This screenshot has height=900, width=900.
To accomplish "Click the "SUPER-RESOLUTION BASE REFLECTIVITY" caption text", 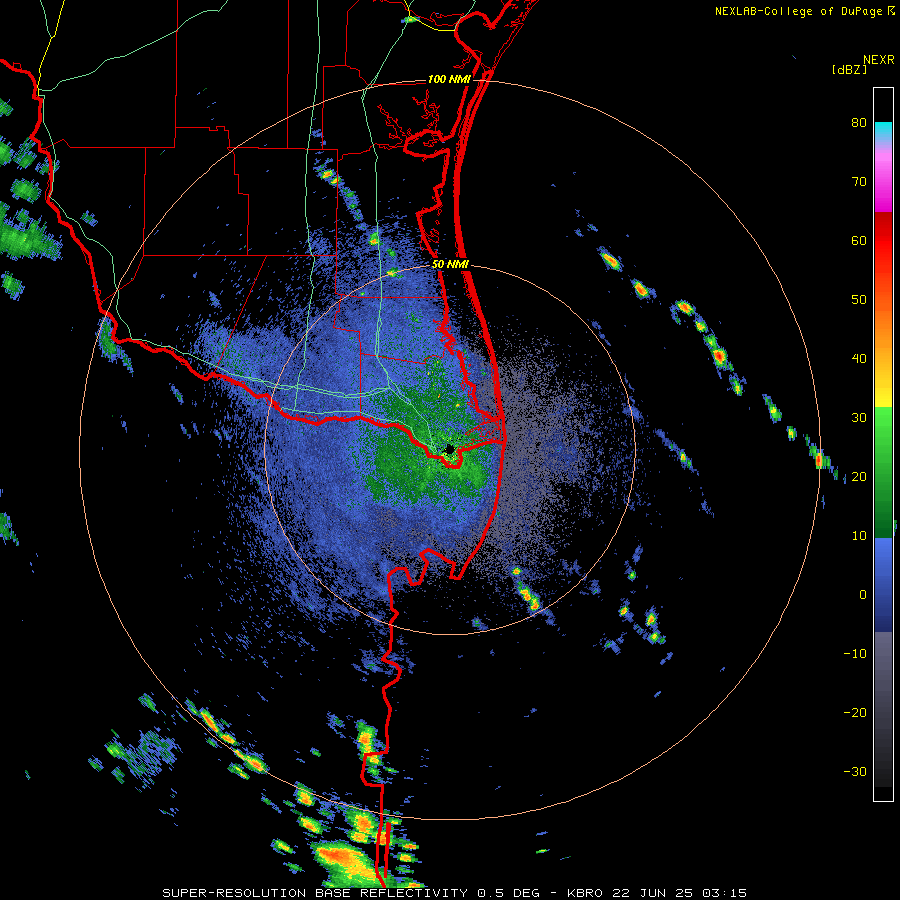I will tap(315, 893).
